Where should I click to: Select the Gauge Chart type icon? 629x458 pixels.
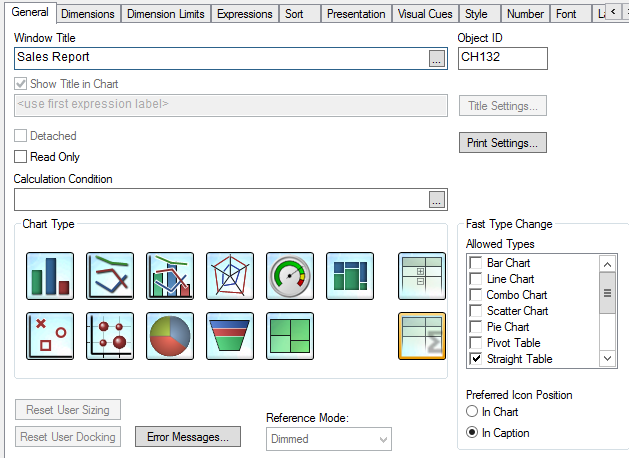coord(290,276)
